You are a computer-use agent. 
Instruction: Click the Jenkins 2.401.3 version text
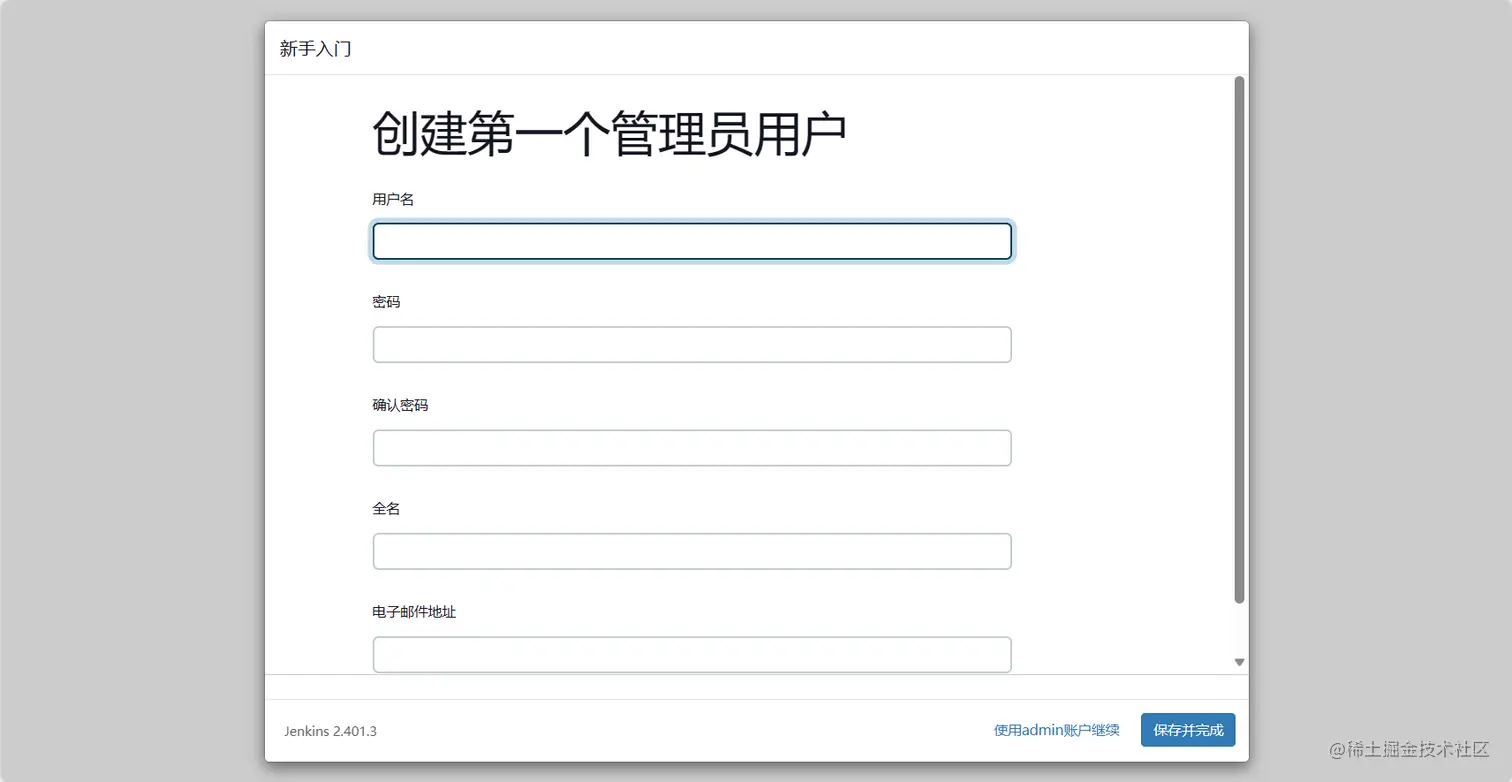tap(330, 731)
